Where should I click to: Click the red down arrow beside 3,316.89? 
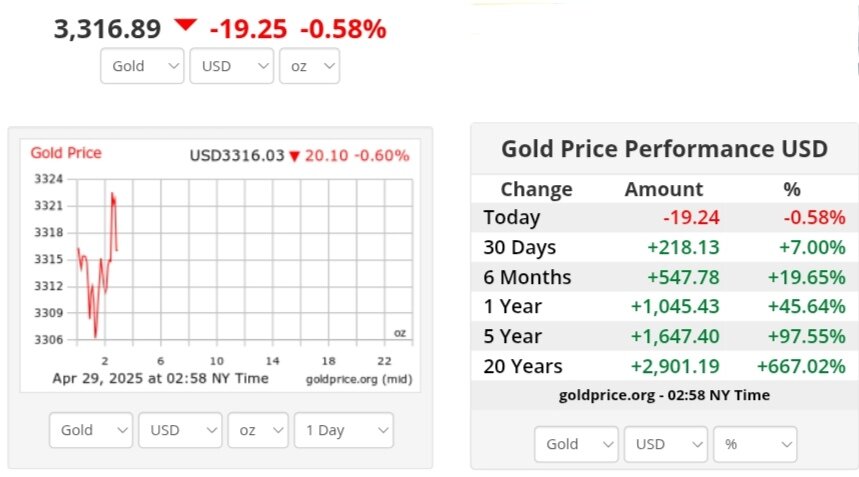(185, 25)
